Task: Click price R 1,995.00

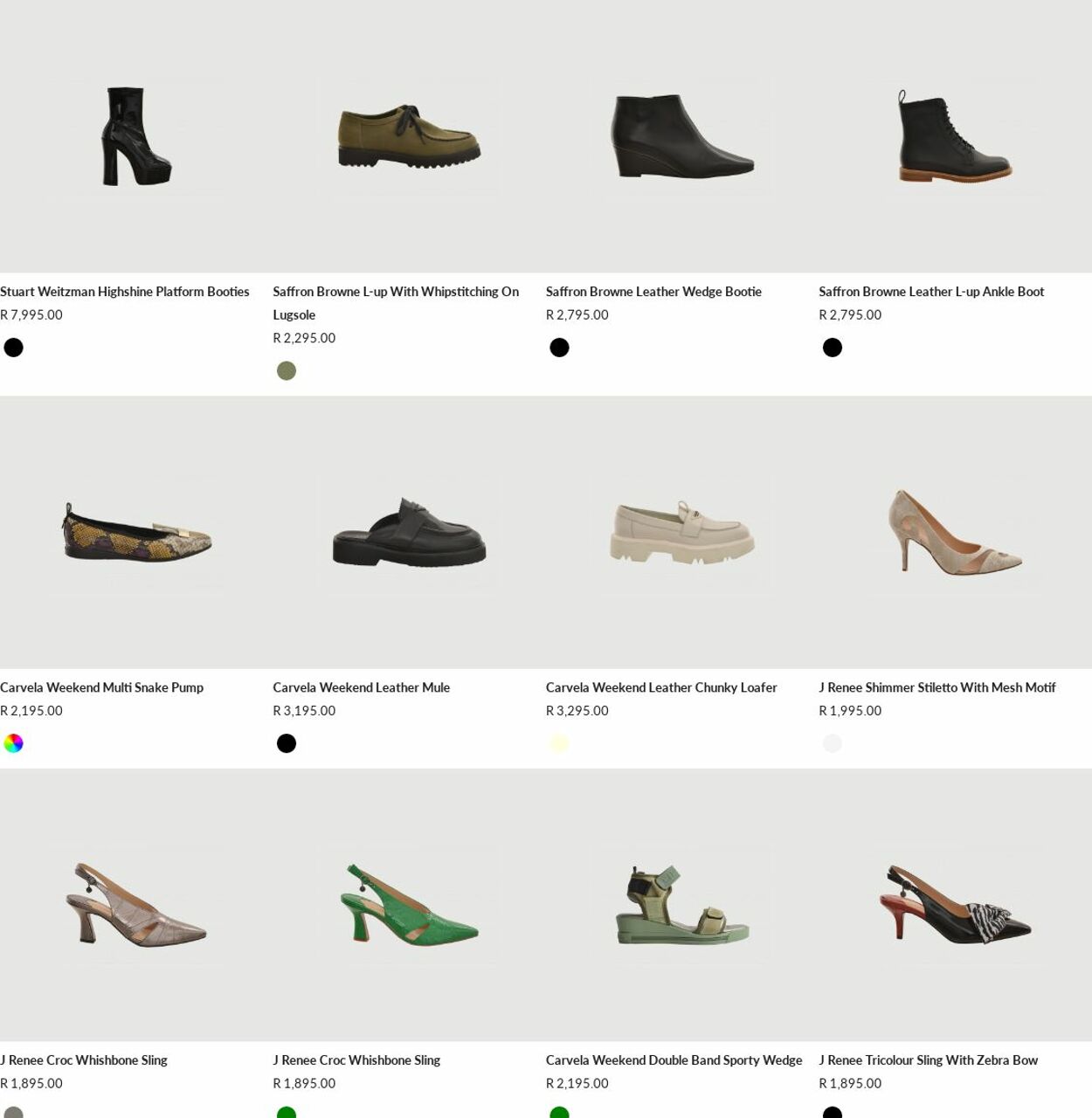Action: pyautogui.click(x=850, y=711)
